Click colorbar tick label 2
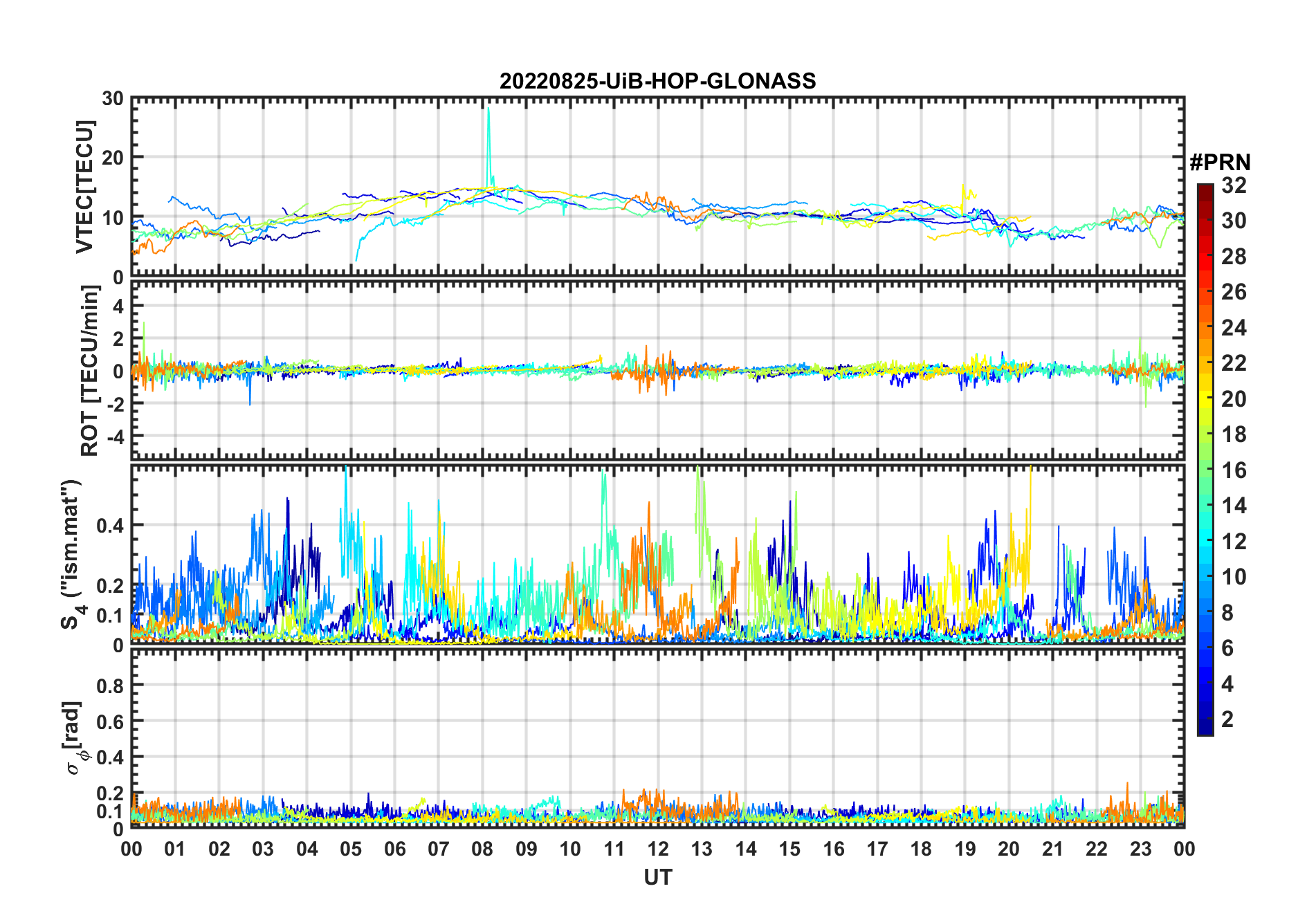Image resolution: width=1316 pixels, height=920 pixels. tap(1227, 719)
